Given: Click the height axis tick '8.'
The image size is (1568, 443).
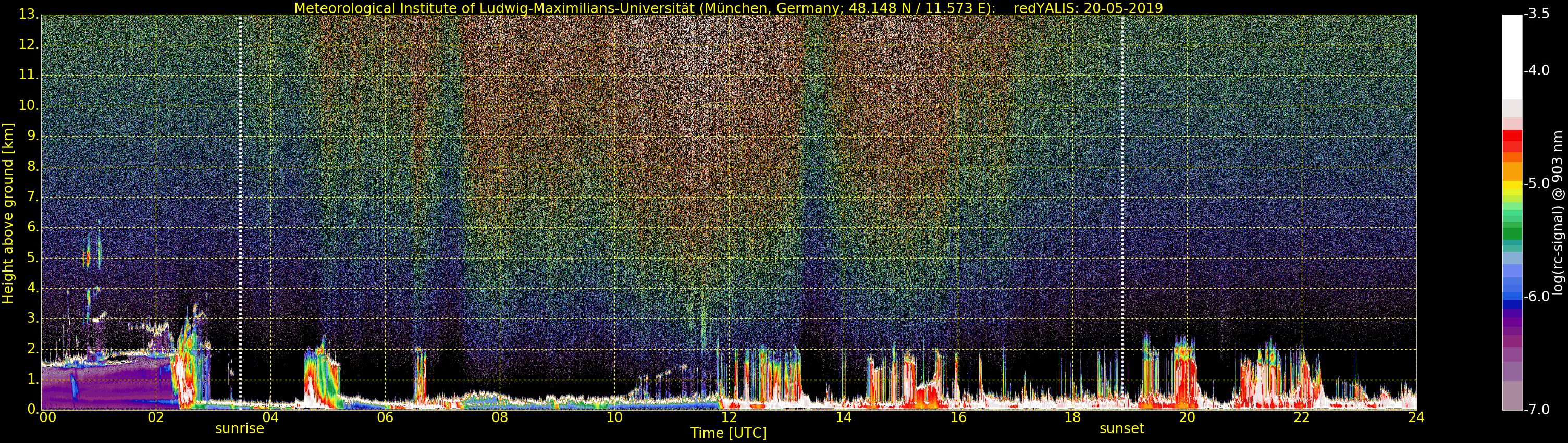Looking at the screenshot, I should [33, 167].
